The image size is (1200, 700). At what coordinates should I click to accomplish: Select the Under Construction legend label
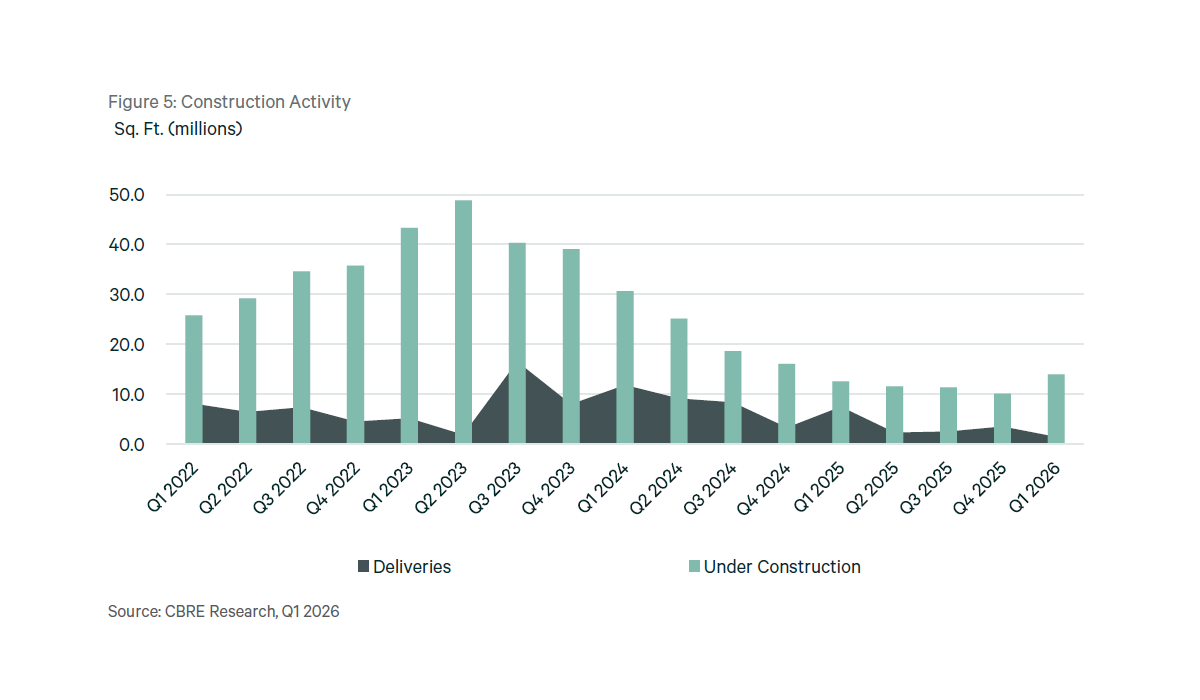point(782,567)
